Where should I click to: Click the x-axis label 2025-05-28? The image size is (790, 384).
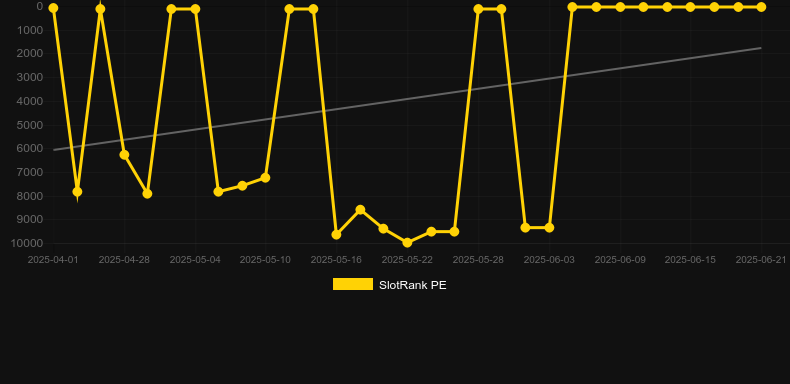coord(478,260)
